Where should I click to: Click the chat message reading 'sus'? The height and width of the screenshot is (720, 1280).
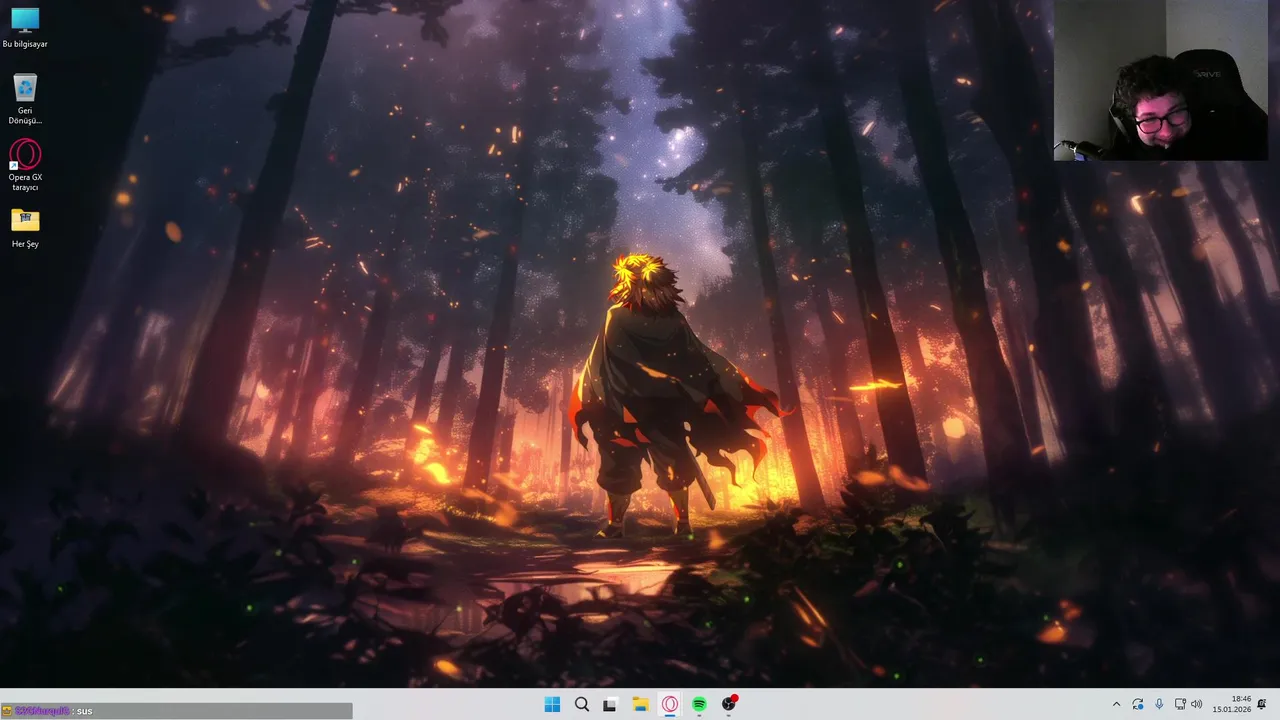click(x=84, y=711)
